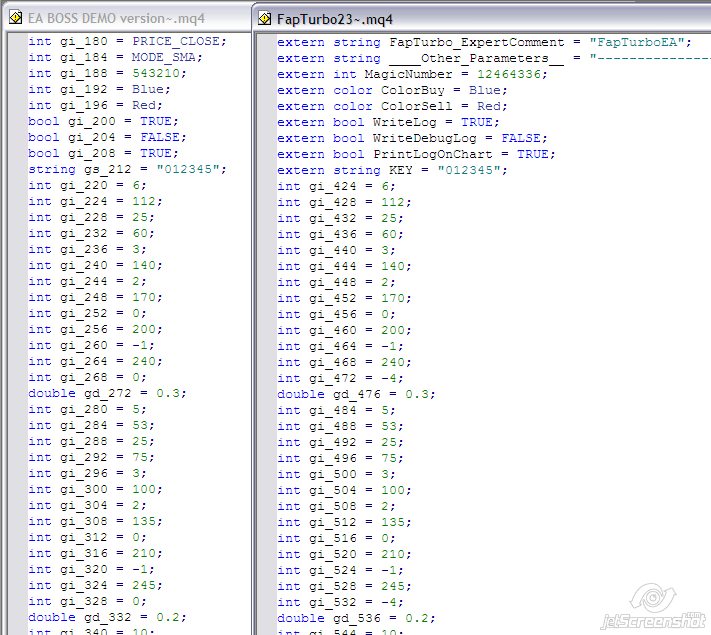The image size is (711, 635).
Task: Click line 'int gi_268 = 0;'
Action: (x=87, y=377)
